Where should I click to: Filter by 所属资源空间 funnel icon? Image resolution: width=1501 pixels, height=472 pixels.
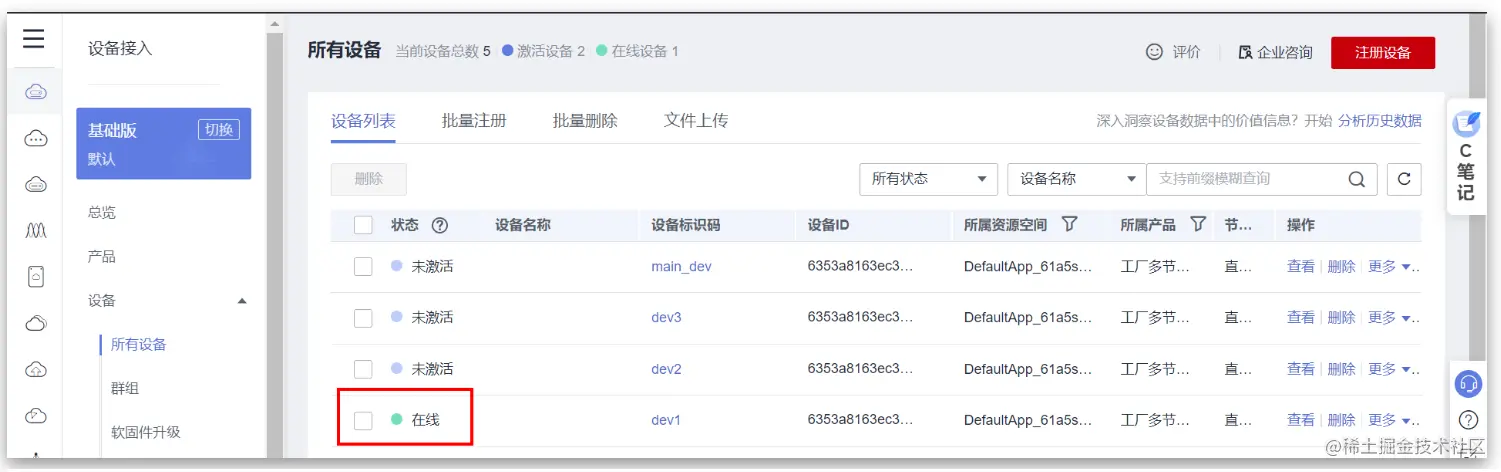coord(1069,224)
